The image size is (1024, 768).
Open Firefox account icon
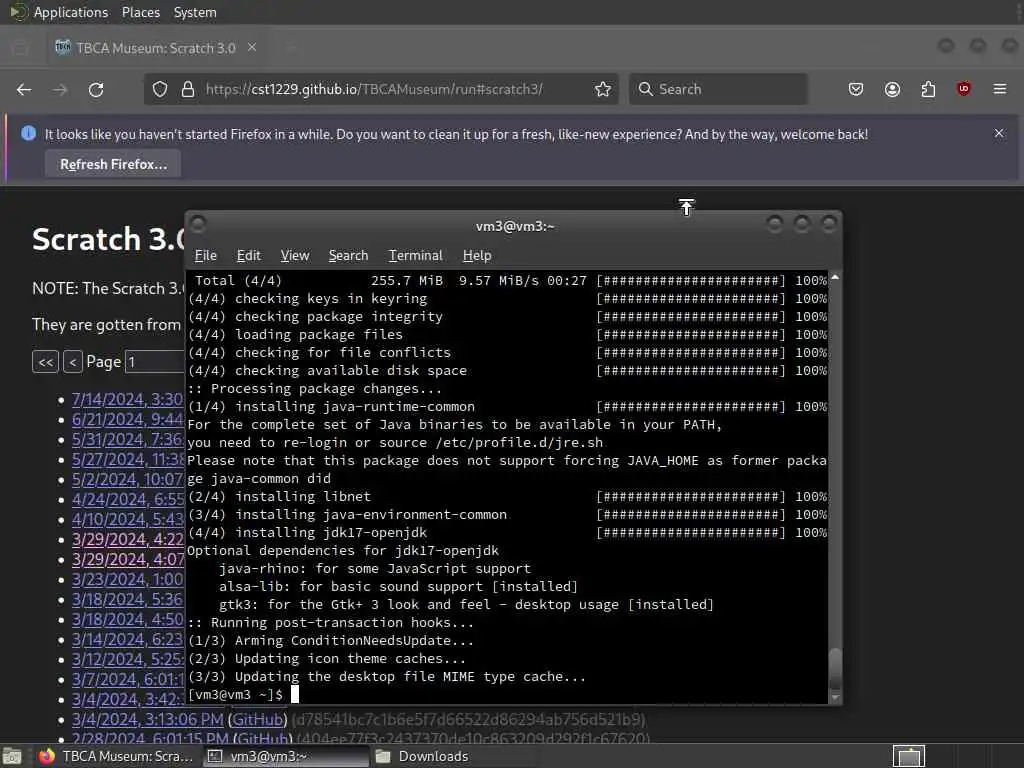click(x=892, y=89)
